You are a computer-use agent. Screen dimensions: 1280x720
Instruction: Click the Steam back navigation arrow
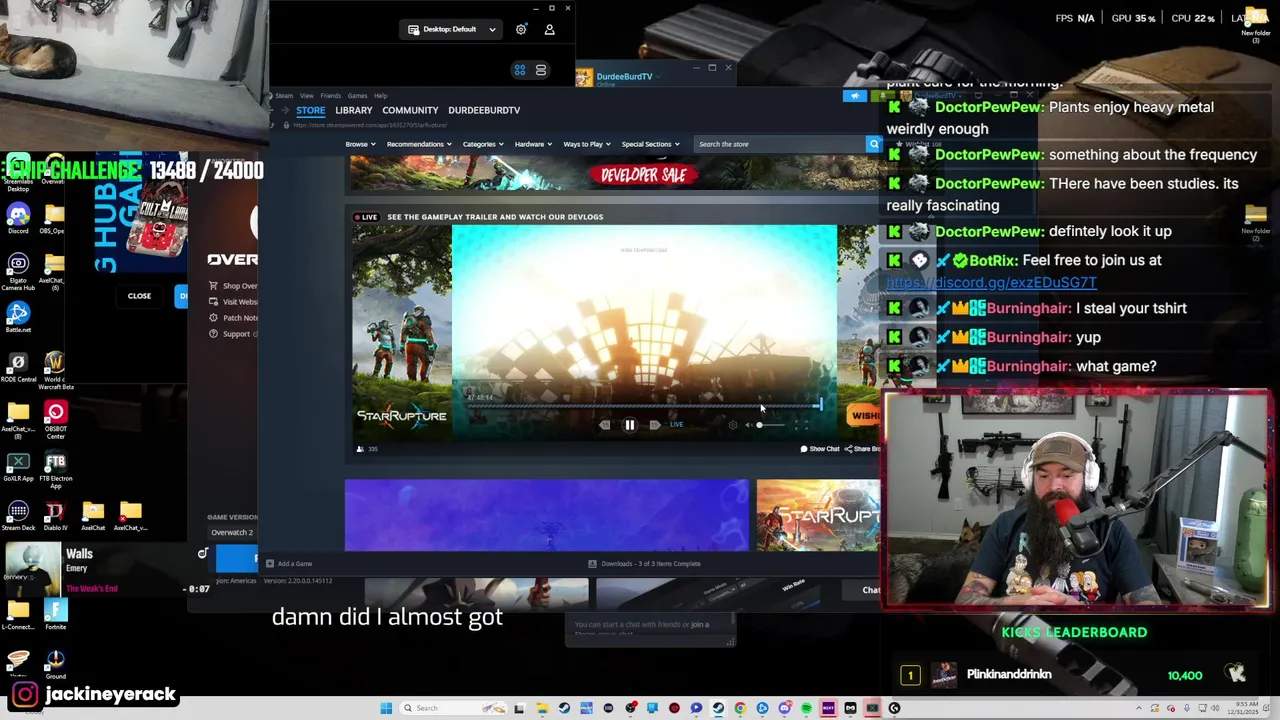coord(272,110)
